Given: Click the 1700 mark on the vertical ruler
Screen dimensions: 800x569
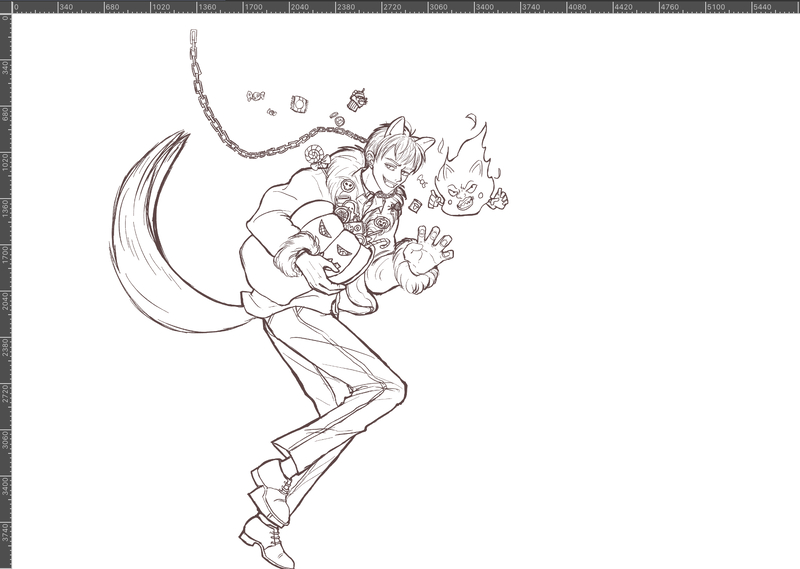Looking at the screenshot, I should pyautogui.click(x=6, y=254).
